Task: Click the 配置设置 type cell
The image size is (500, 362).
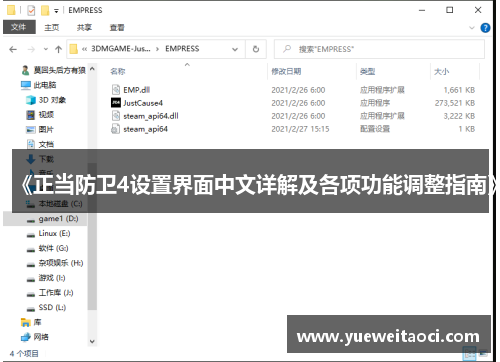Action: click(x=375, y=129)
